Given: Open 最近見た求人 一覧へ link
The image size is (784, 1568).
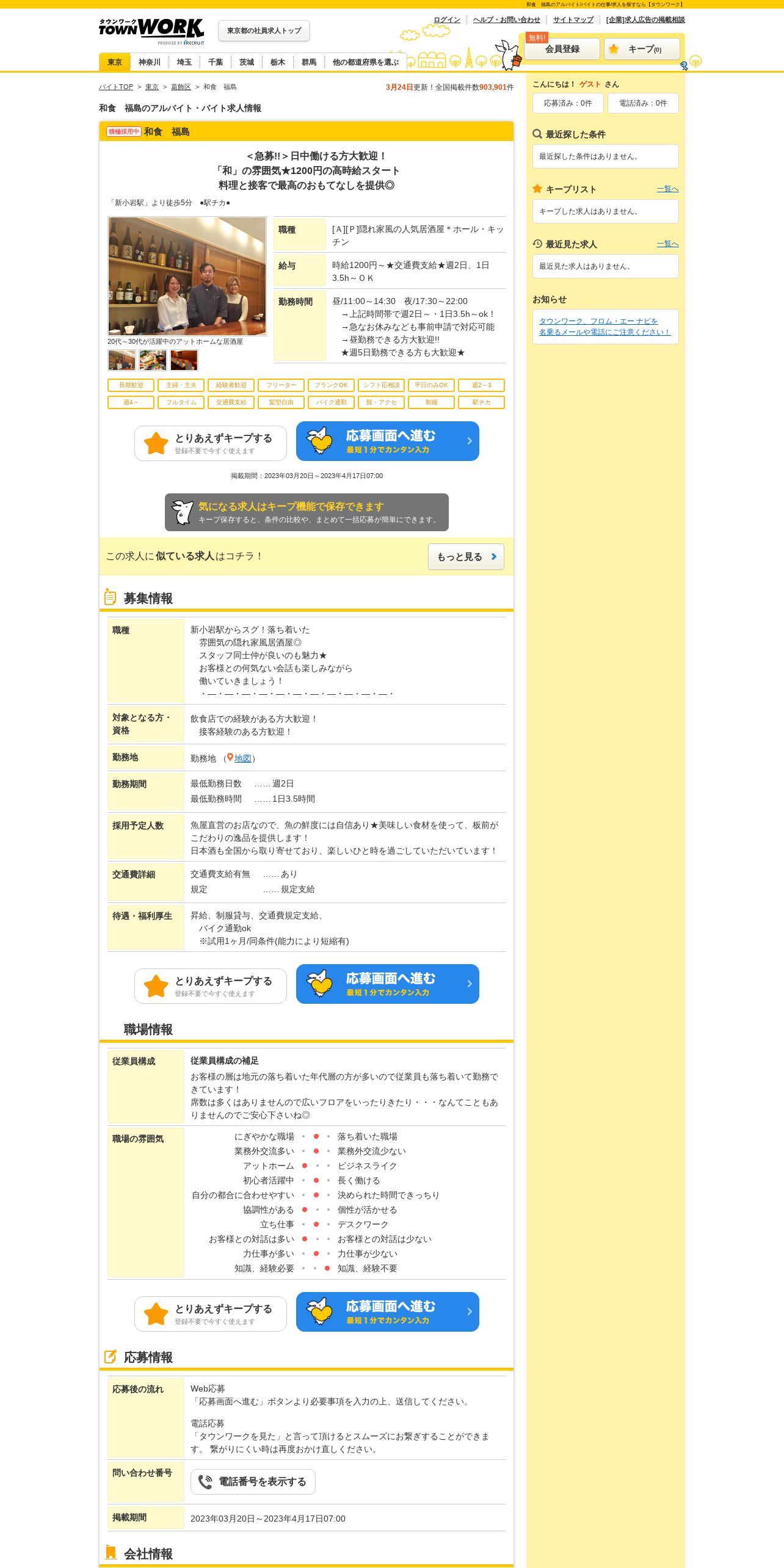Looking at the screenshot, I should [667, 244].
